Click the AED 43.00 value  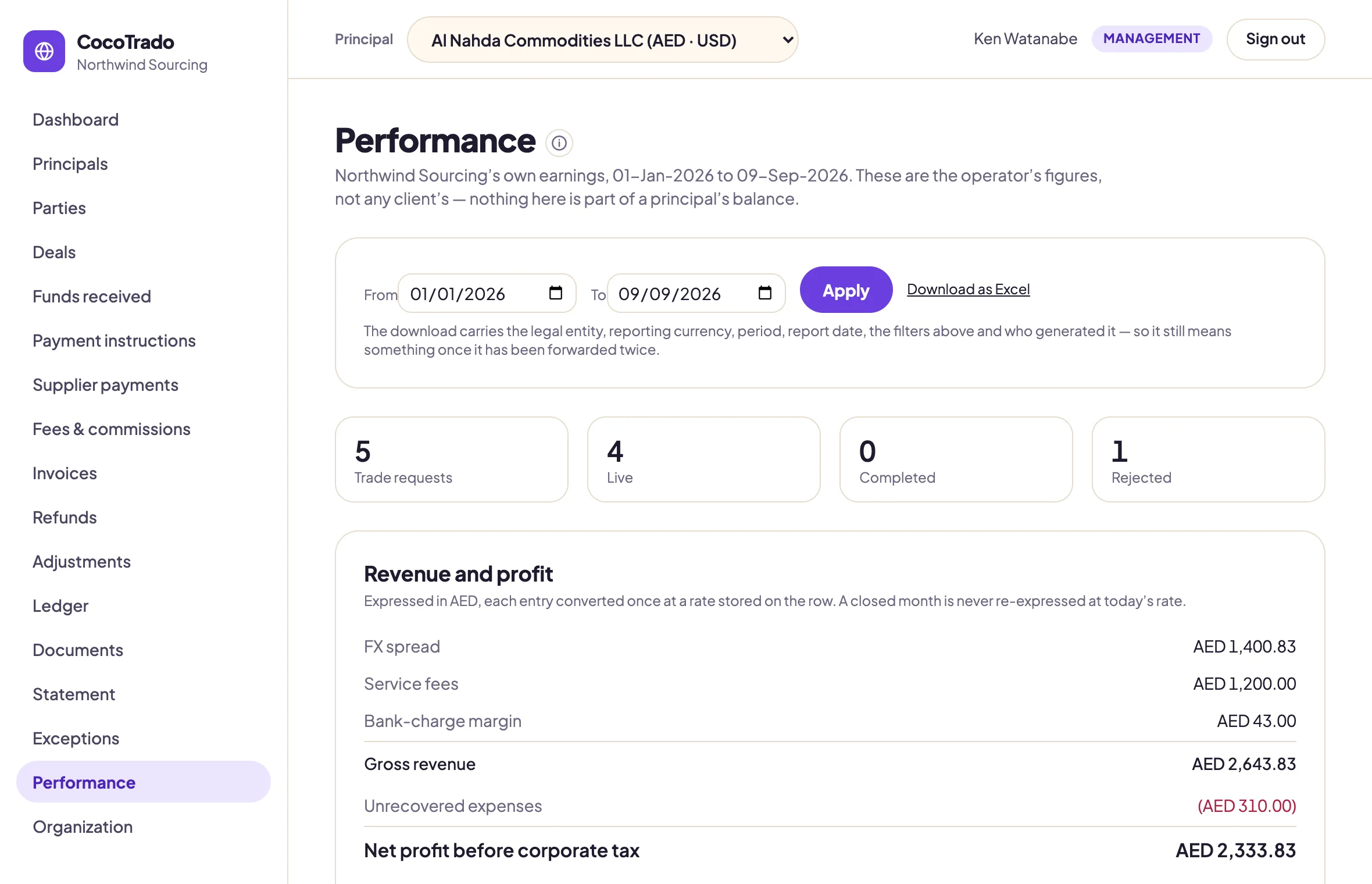tap(1256, 721)
